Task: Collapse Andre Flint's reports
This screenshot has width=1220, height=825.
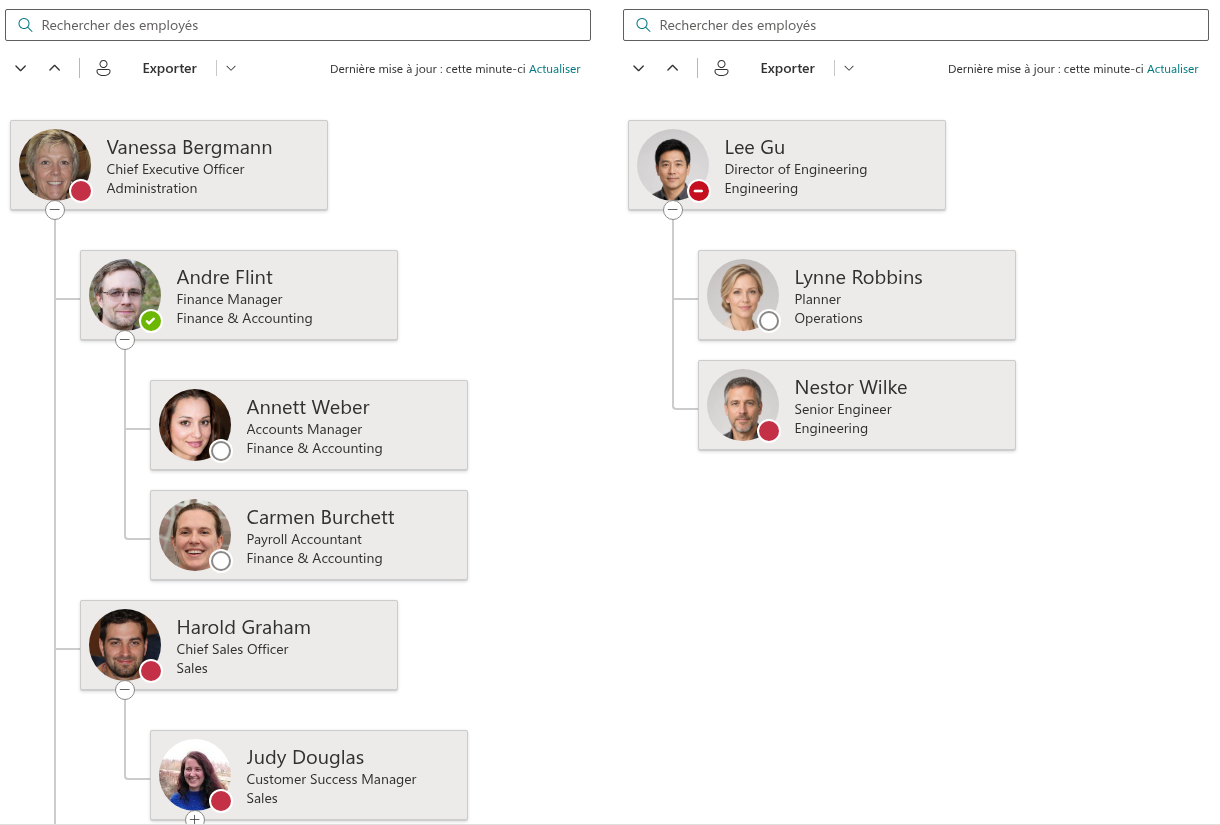Action: coord(125,340)
